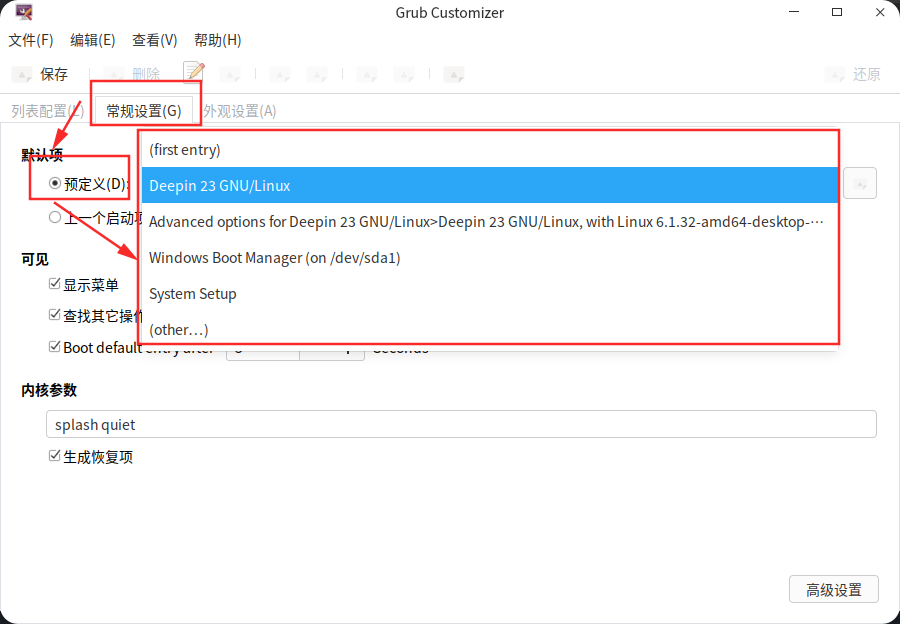Choose (other…) in the dropdown list
Screen dimensions: 900x624
pyautogui.click(x=490, y=330)
